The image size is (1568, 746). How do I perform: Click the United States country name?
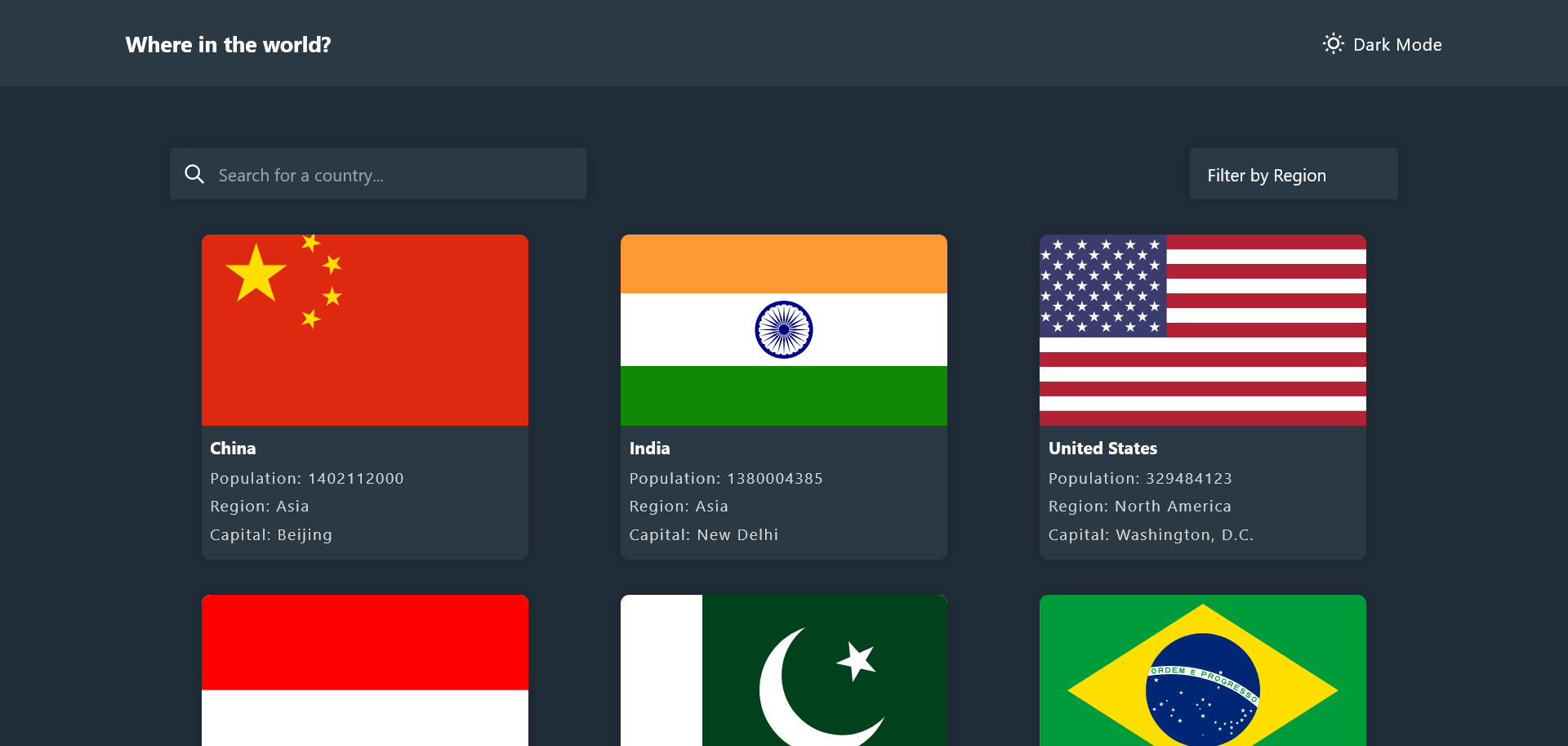click(x=1102, y=449)
